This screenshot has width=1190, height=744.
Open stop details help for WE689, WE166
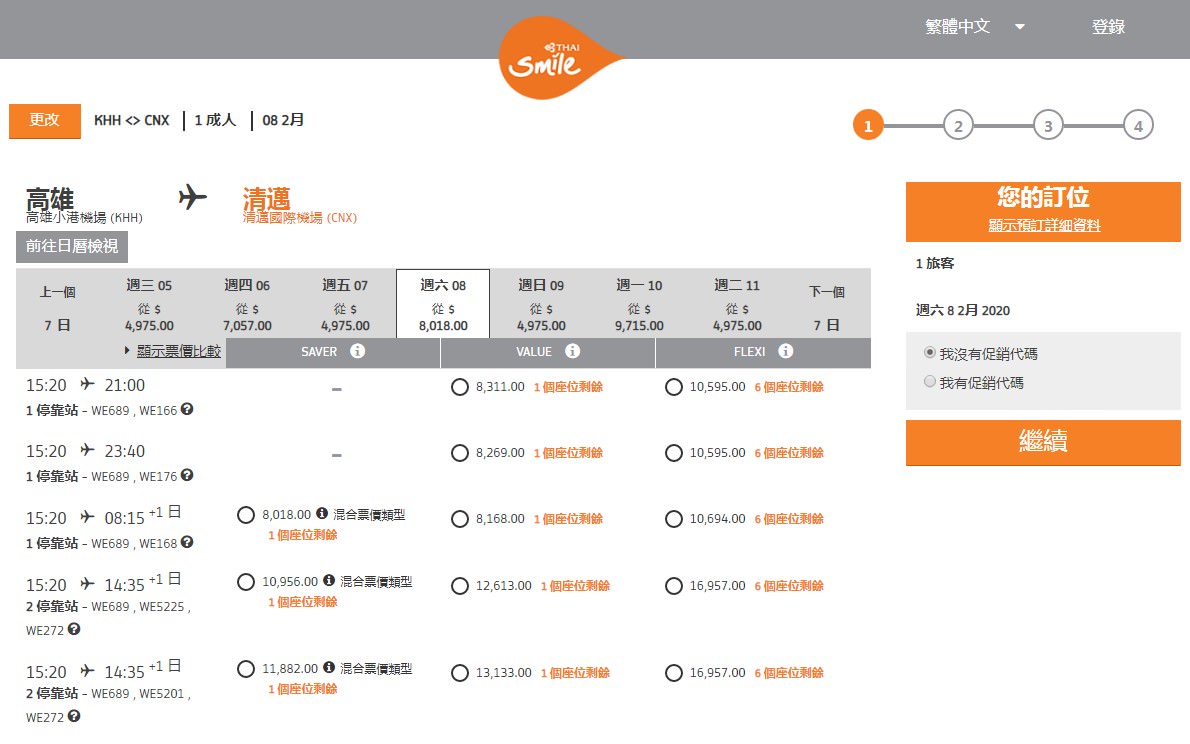click(187, 409)
